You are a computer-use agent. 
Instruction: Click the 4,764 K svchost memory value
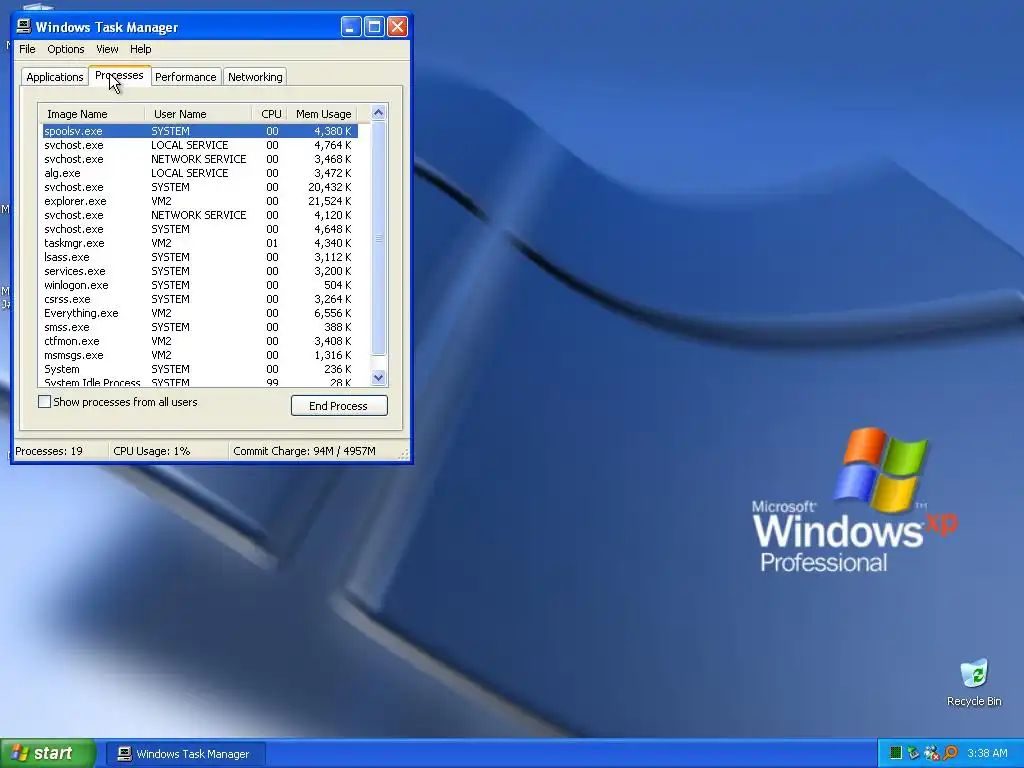tap(332, 145)
